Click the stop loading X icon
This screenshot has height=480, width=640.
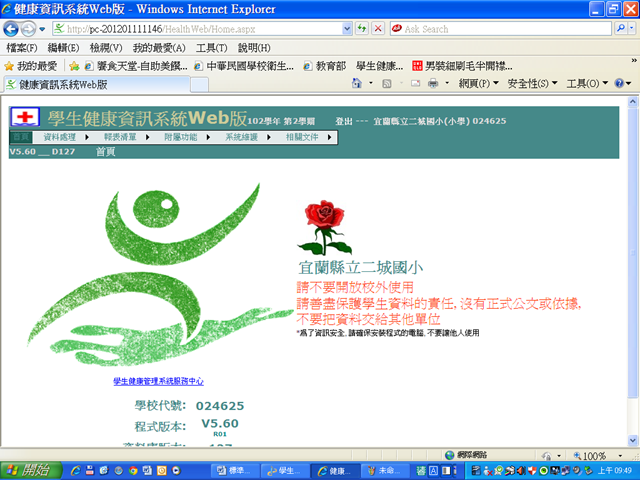point(378,29)
